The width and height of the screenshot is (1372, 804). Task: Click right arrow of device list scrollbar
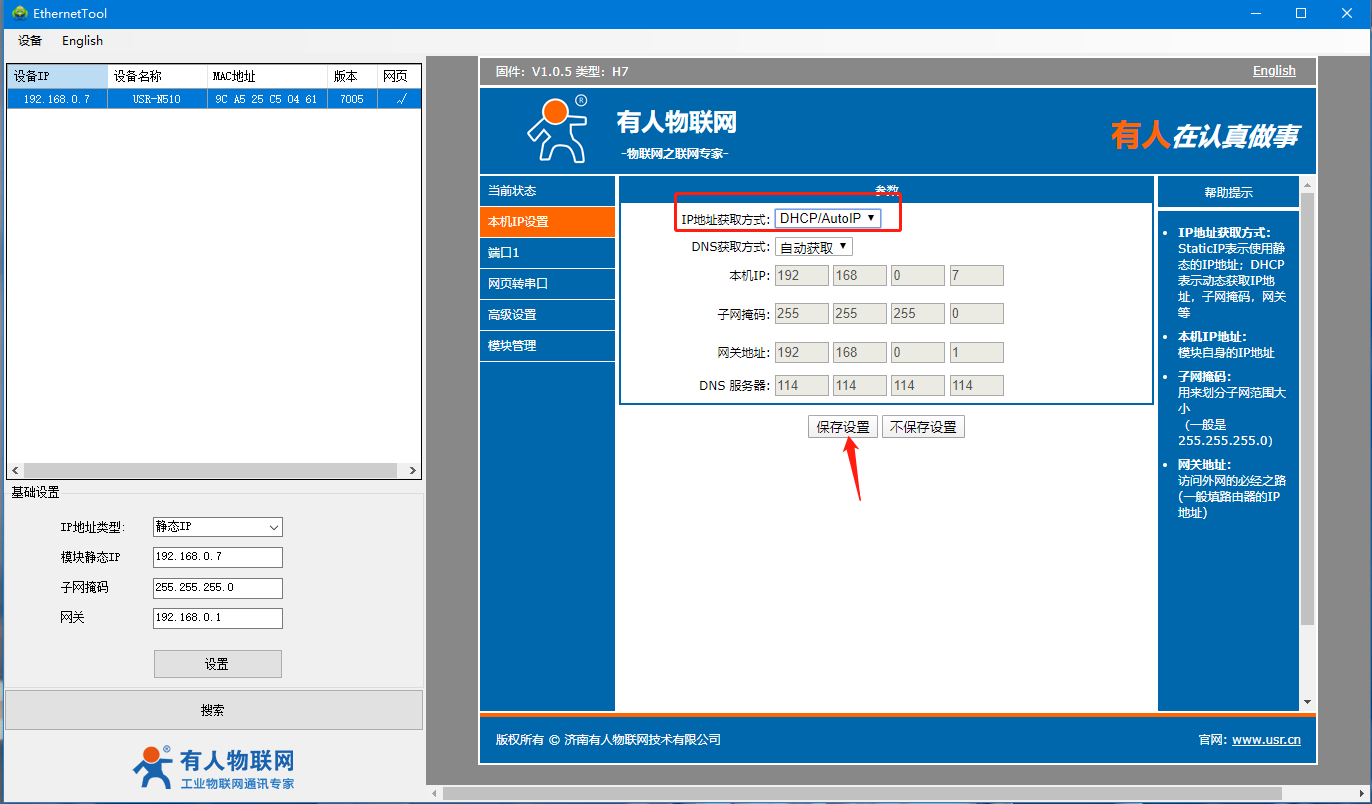pos(413,470)
